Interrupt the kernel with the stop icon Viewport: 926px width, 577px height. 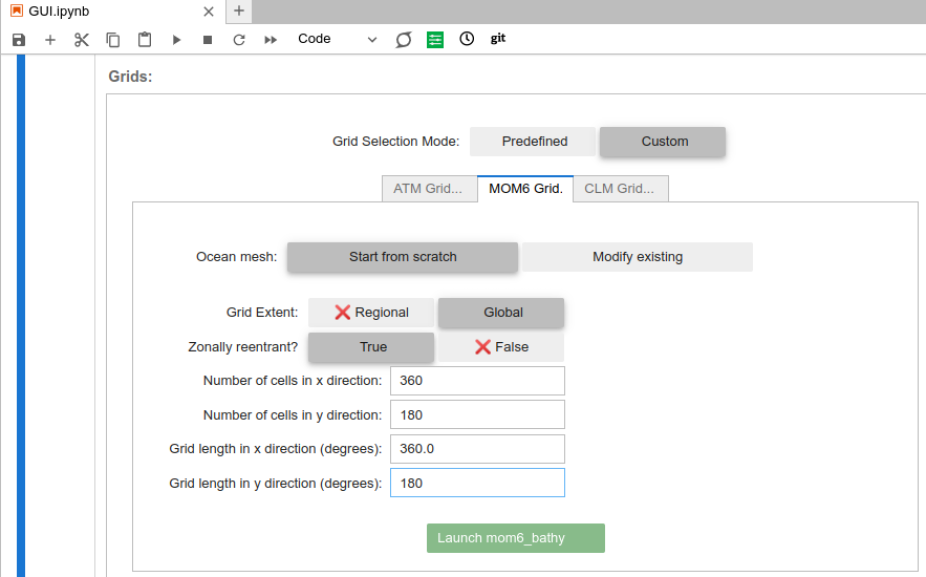pos(208,40)
